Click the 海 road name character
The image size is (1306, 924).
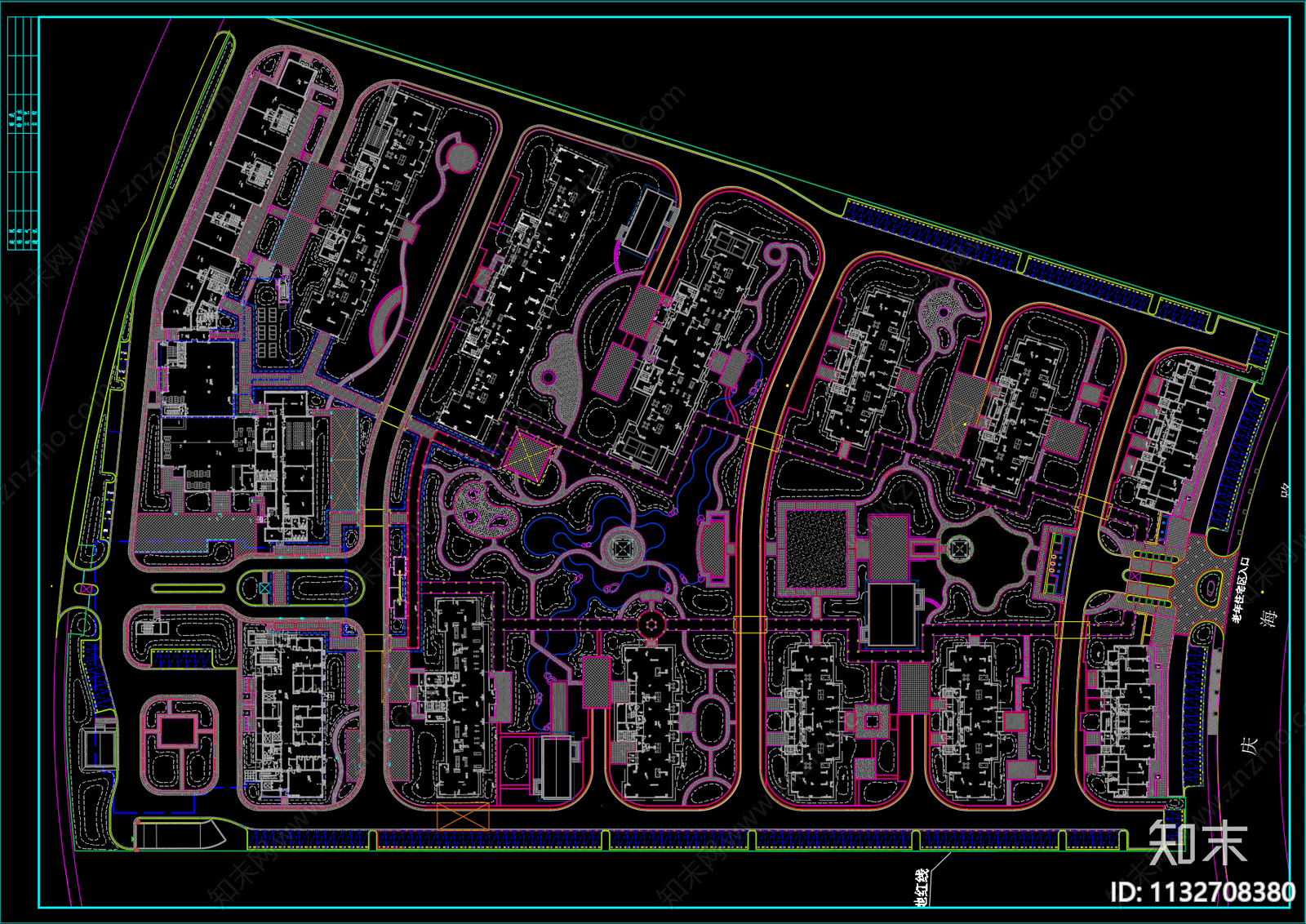(x=1270, y=618)
